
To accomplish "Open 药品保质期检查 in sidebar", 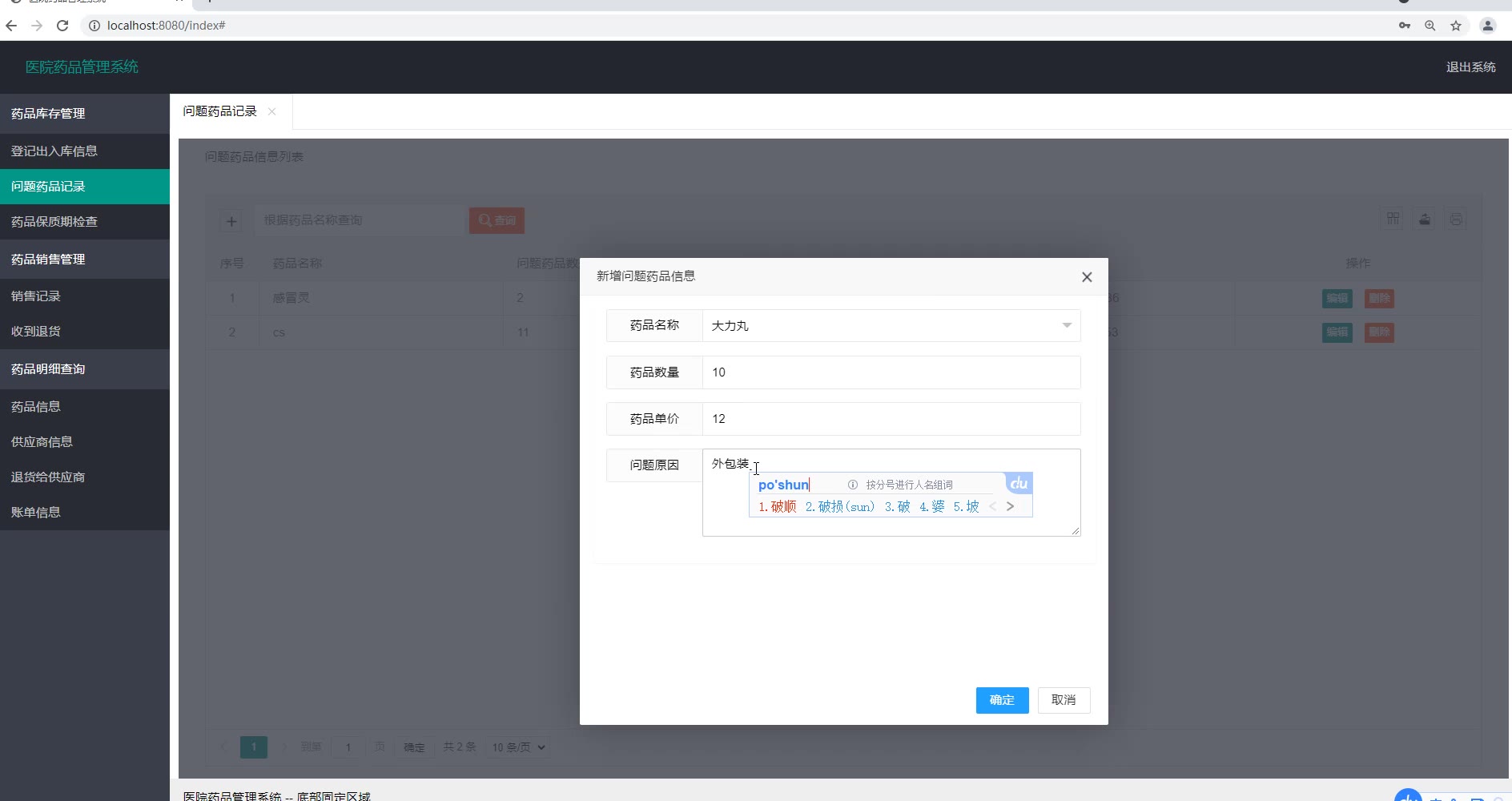I will point(85,222).
